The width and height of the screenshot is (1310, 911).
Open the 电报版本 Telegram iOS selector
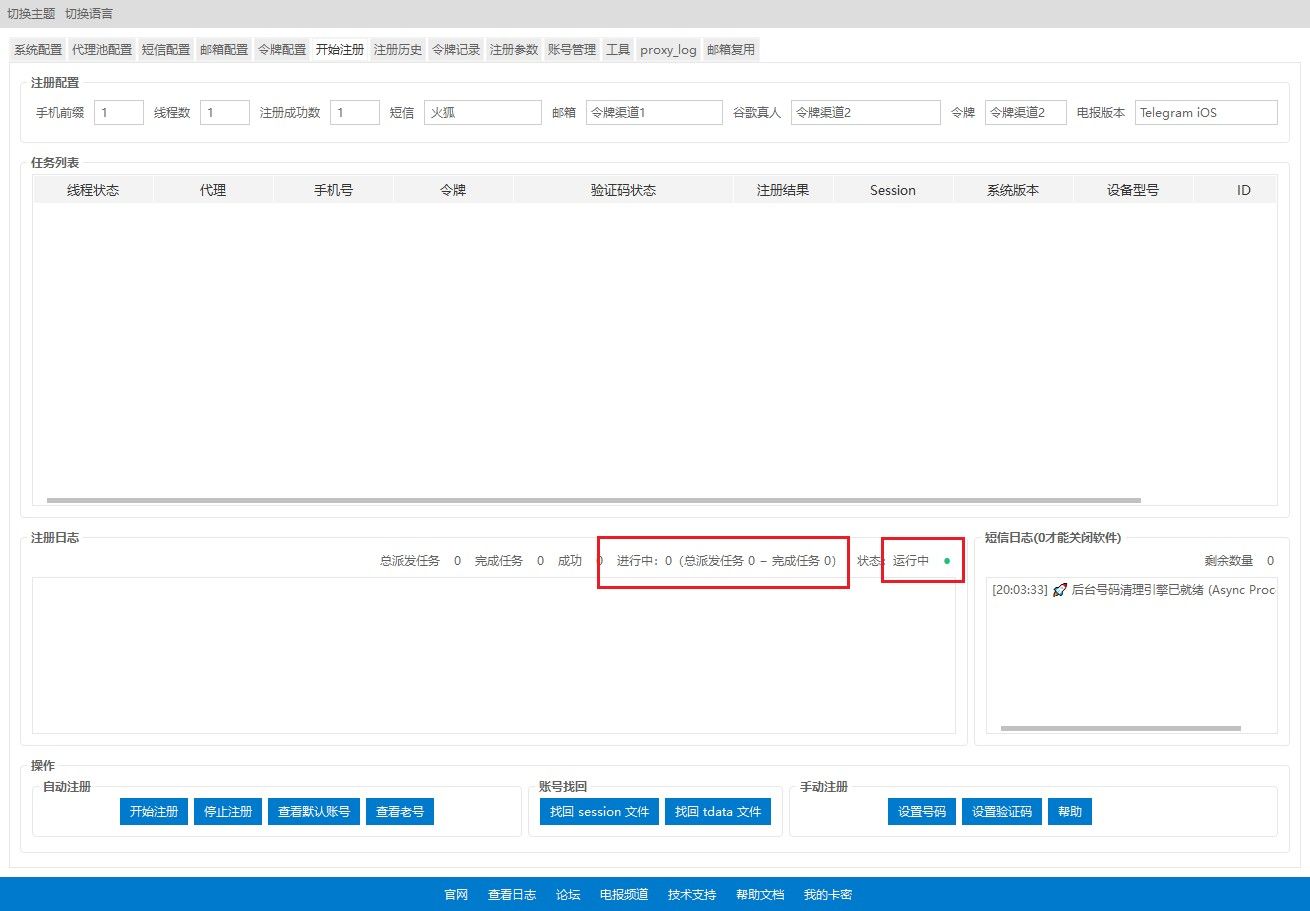(1205, 113)
